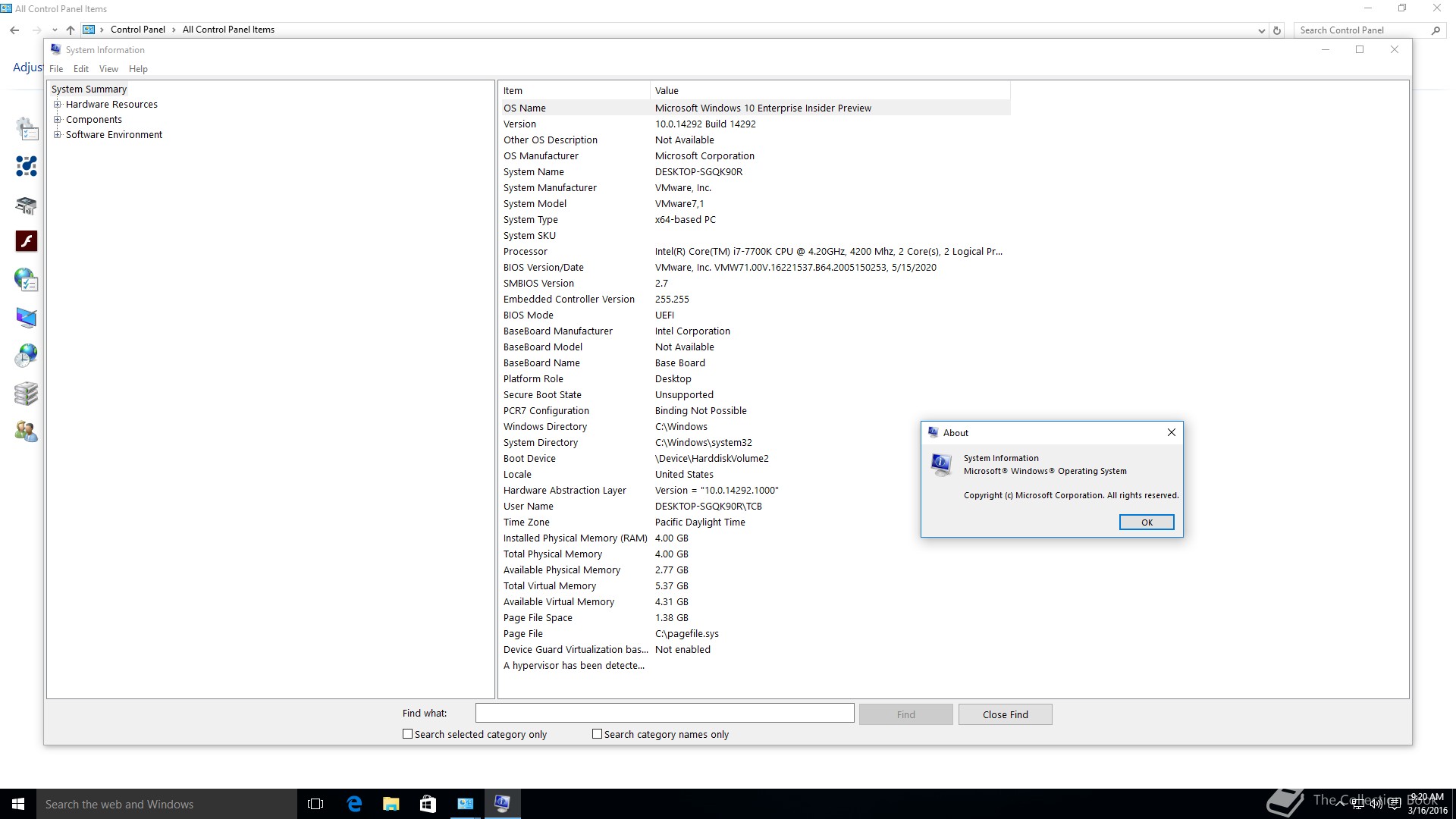Click the gear checklist icon in Control Panel
Screen dimensions: 1456x819
27,129
